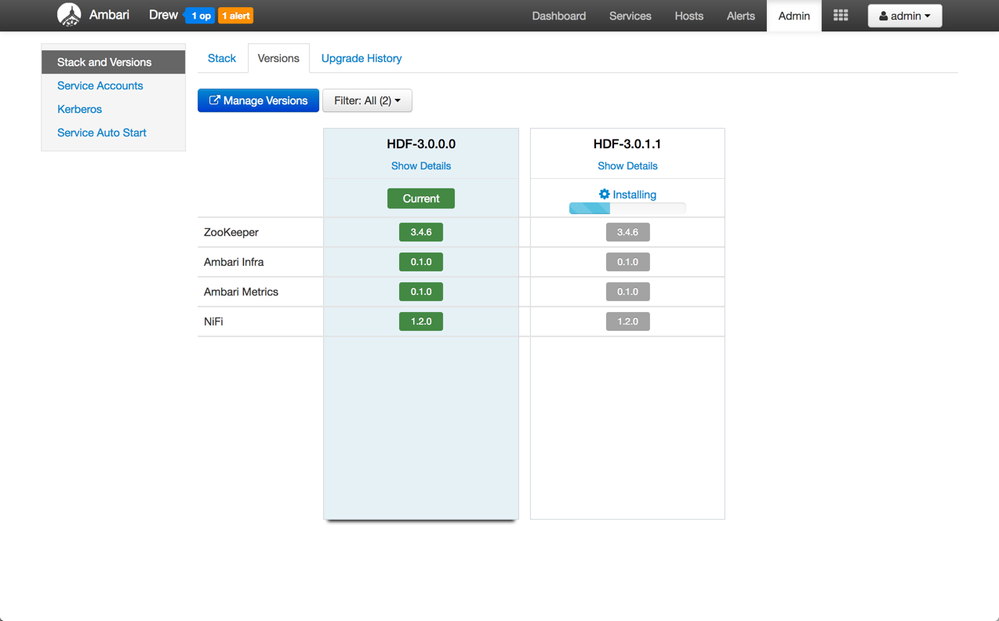Image resolution: width=999 pixels, height=621 pixels.
Task: Click the 1 op background operations badge
Action: (200, 16)
